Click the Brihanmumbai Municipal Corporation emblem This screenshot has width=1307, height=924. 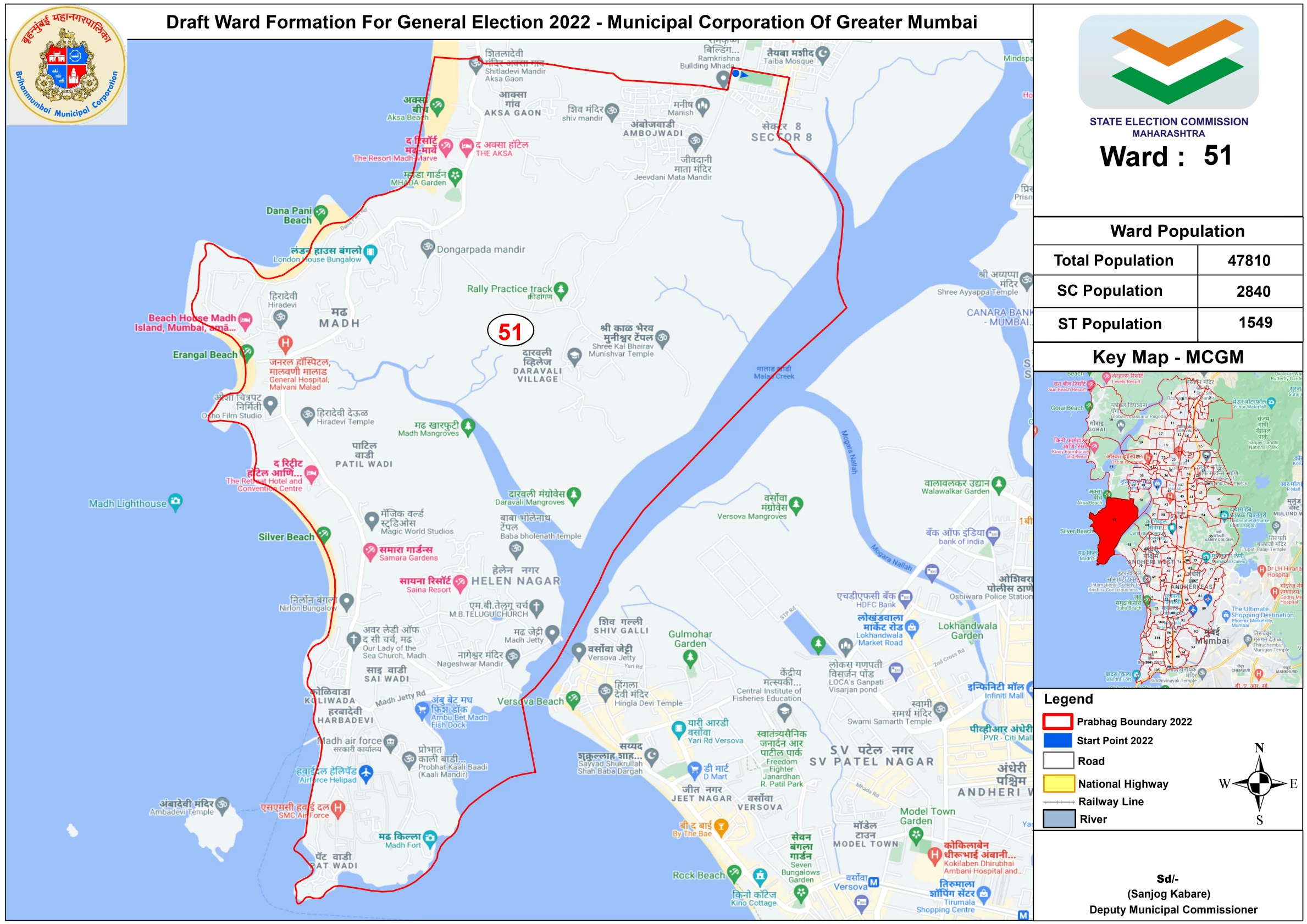pos(67,65)
